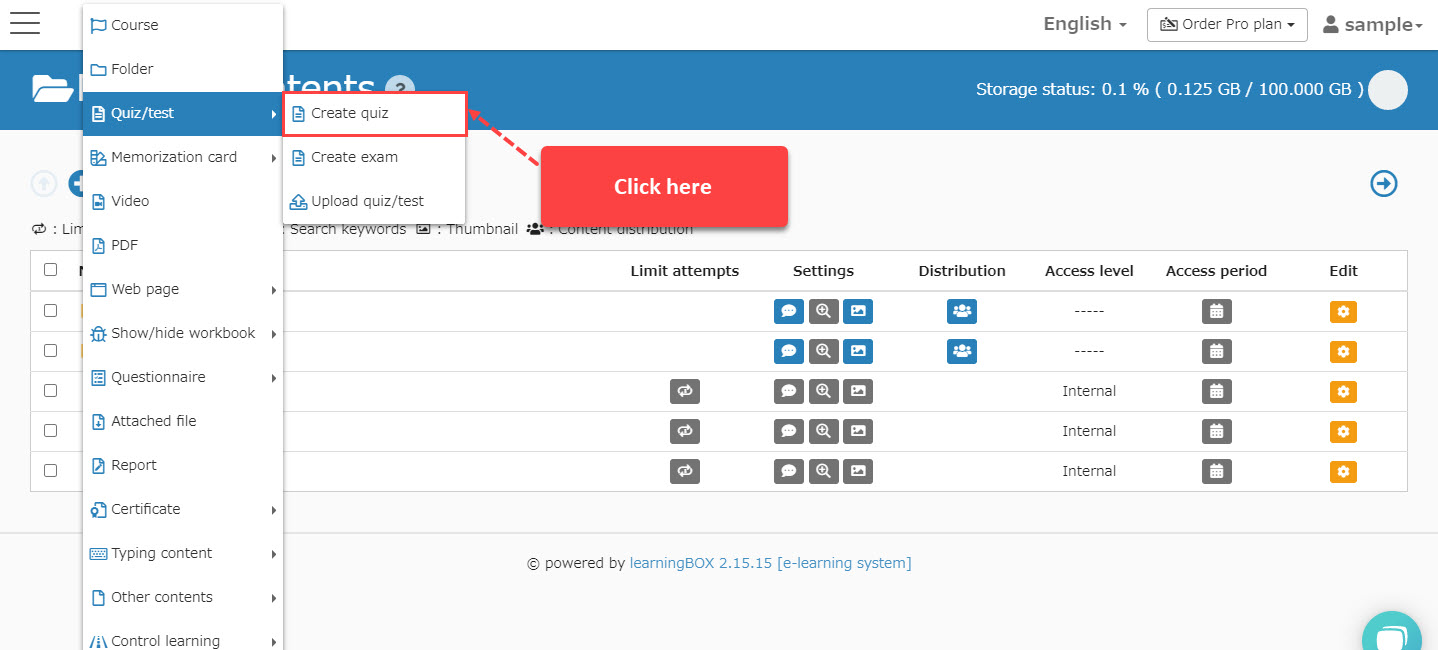This screenshot has width=1438, height=650.
Task: Toggle the select-all header checkbox
Action: point(51,270)
